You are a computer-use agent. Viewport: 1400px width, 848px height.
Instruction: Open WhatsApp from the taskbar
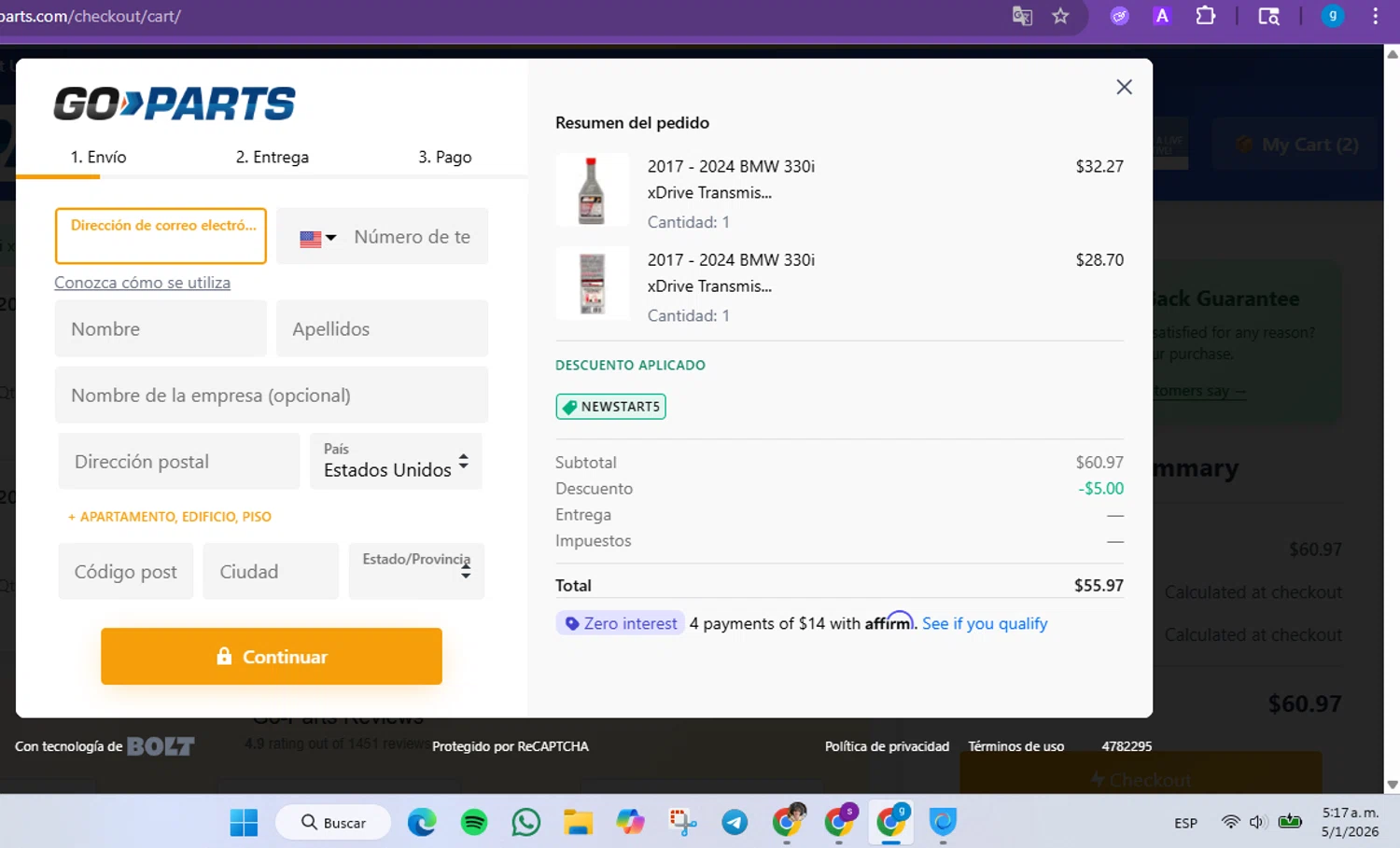526,823
